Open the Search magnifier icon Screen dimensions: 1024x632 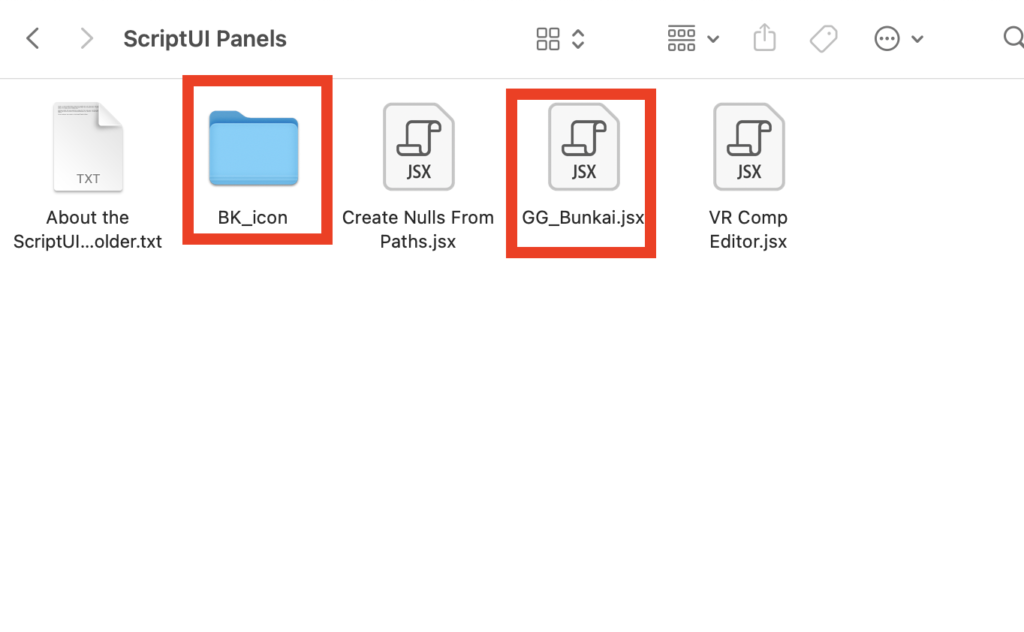(1012, 38)
